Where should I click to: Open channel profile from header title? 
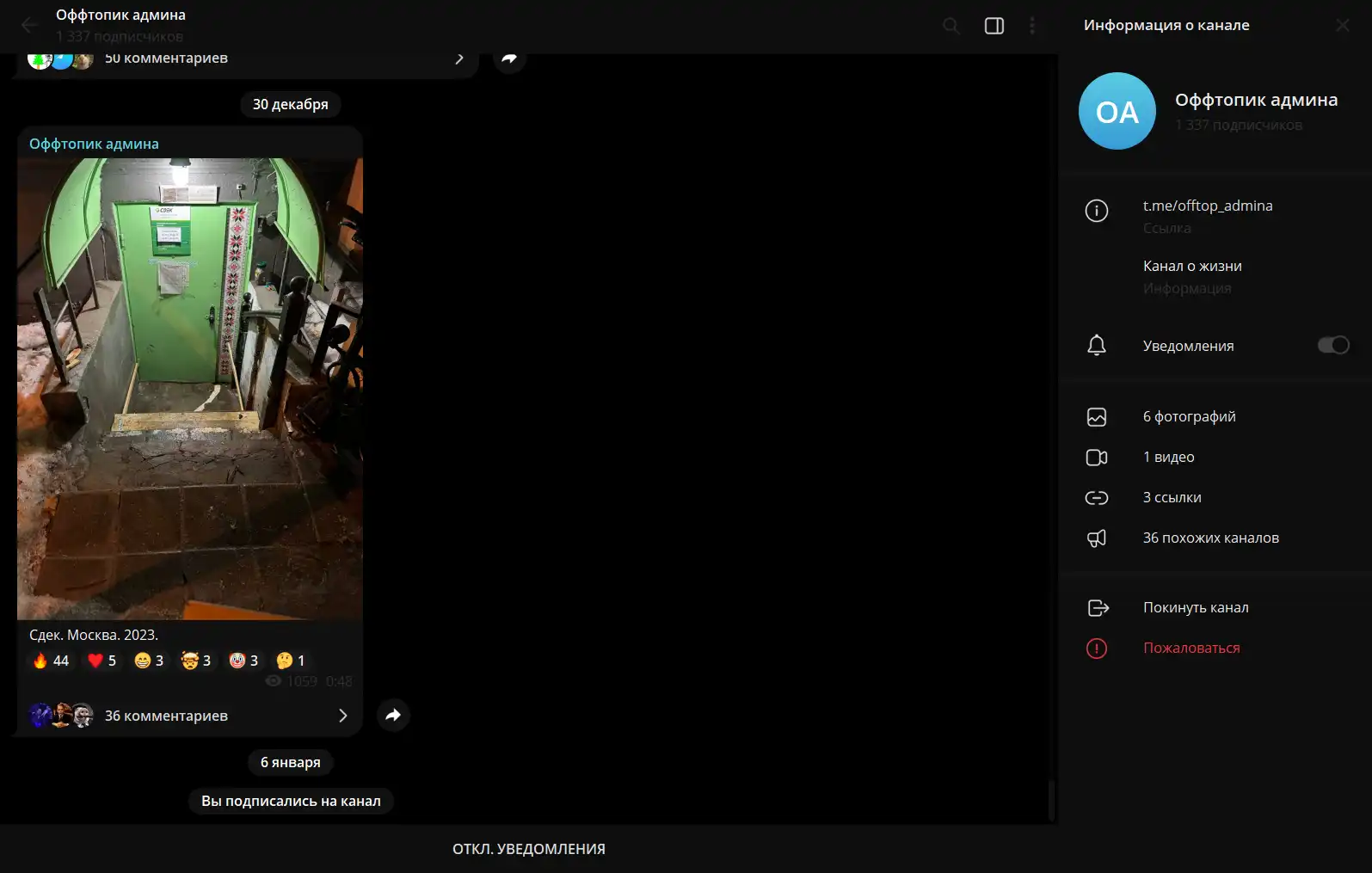120,15
